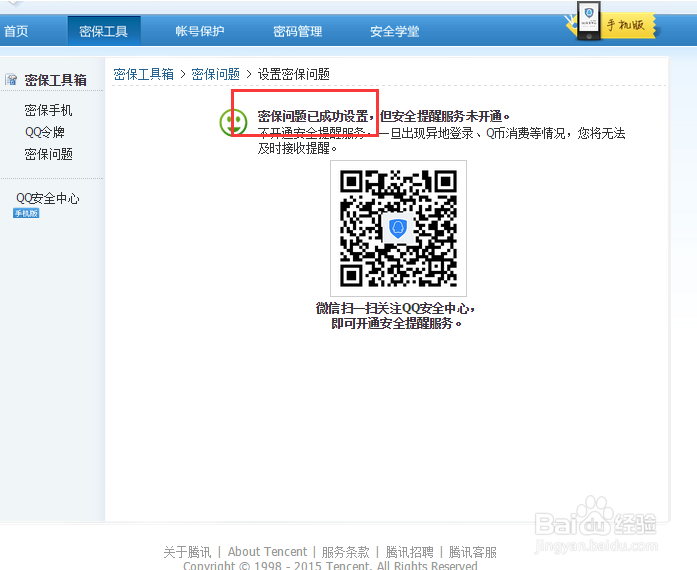
Task: Open QQ令牌 in the sidebar
Action: pyautogui.click(x=45, y=132)
